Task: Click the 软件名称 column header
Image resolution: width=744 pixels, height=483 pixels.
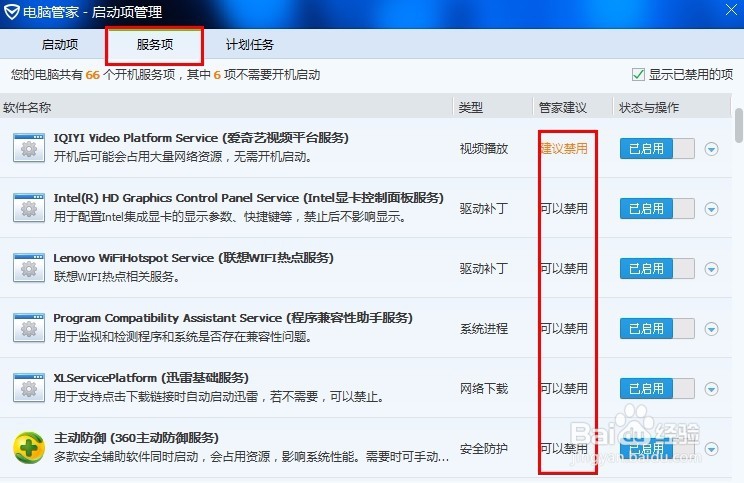Action: point(27,107)
